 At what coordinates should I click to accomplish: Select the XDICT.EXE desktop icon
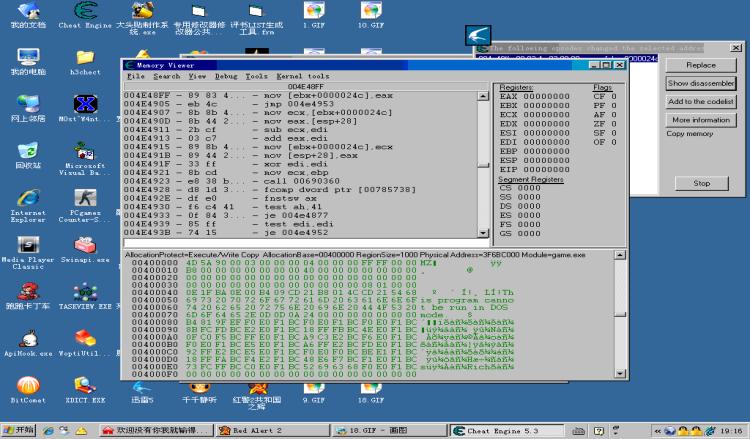(85, 385)
